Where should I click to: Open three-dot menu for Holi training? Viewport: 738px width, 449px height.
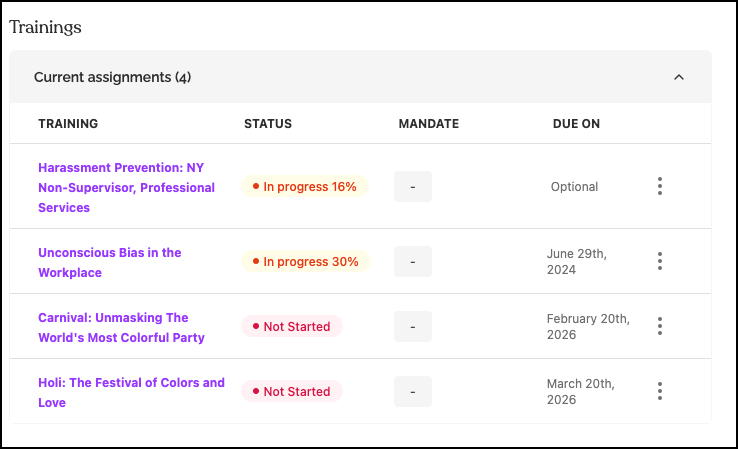(659, 391)
